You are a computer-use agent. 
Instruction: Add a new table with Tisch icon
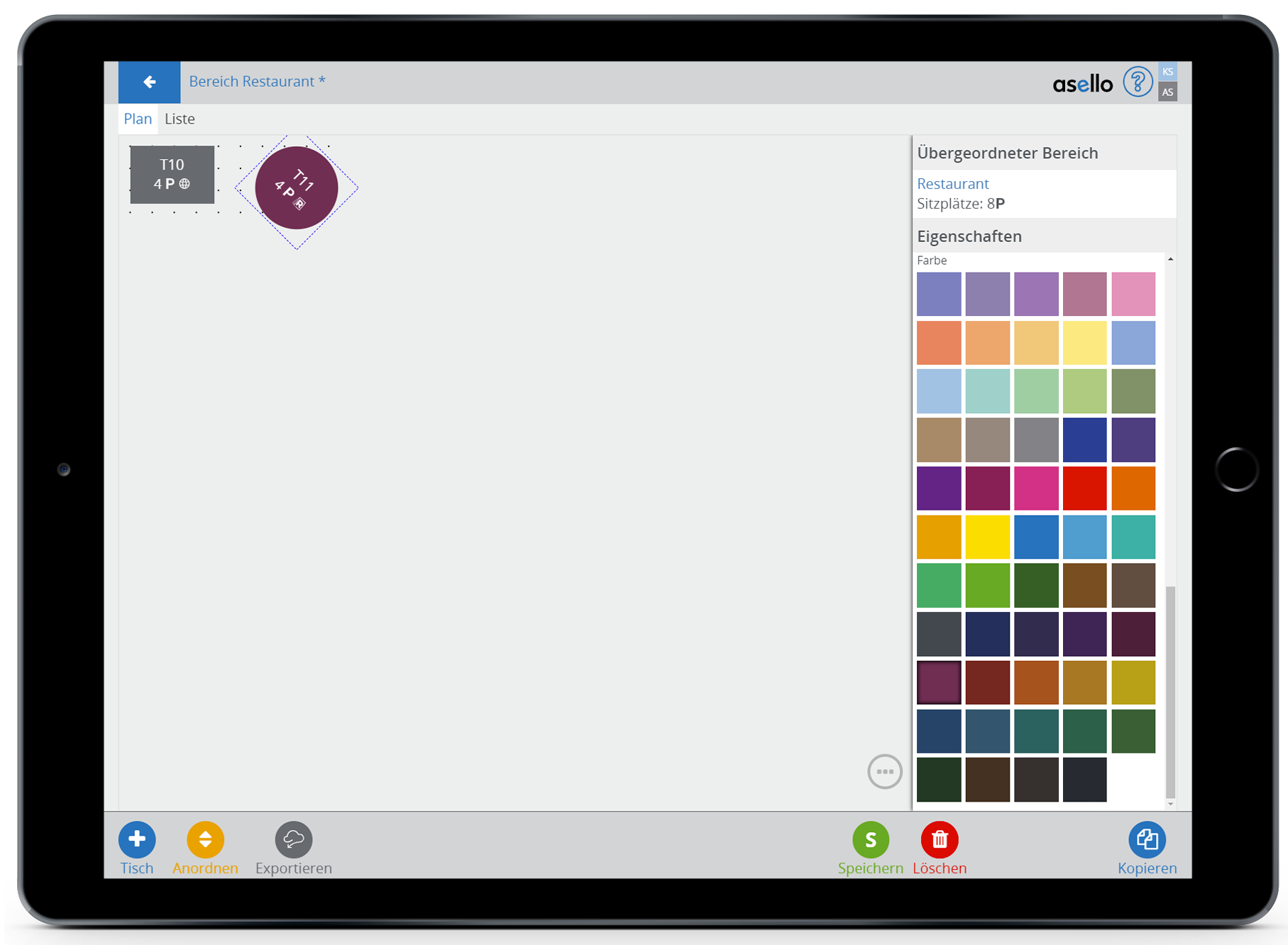[x=137, y=839]
